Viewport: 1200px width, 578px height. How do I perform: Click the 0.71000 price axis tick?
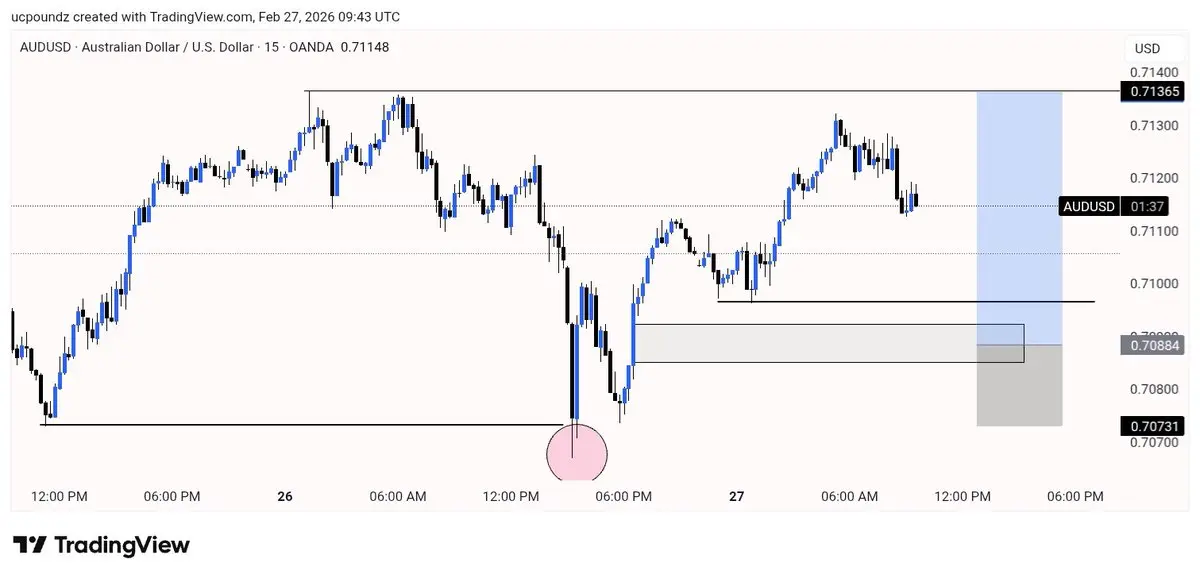click(1154, 284)
